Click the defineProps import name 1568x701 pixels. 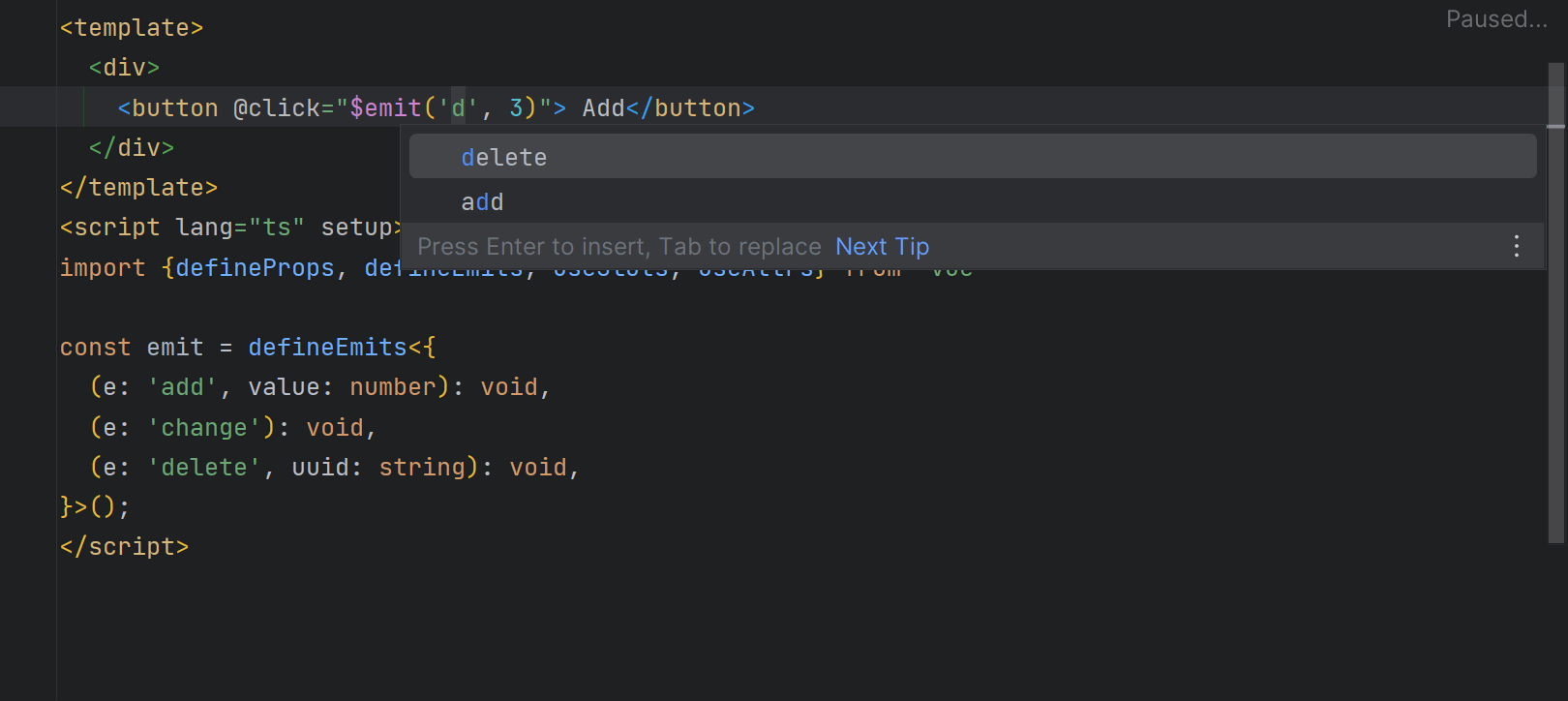[x=255, y=267]
